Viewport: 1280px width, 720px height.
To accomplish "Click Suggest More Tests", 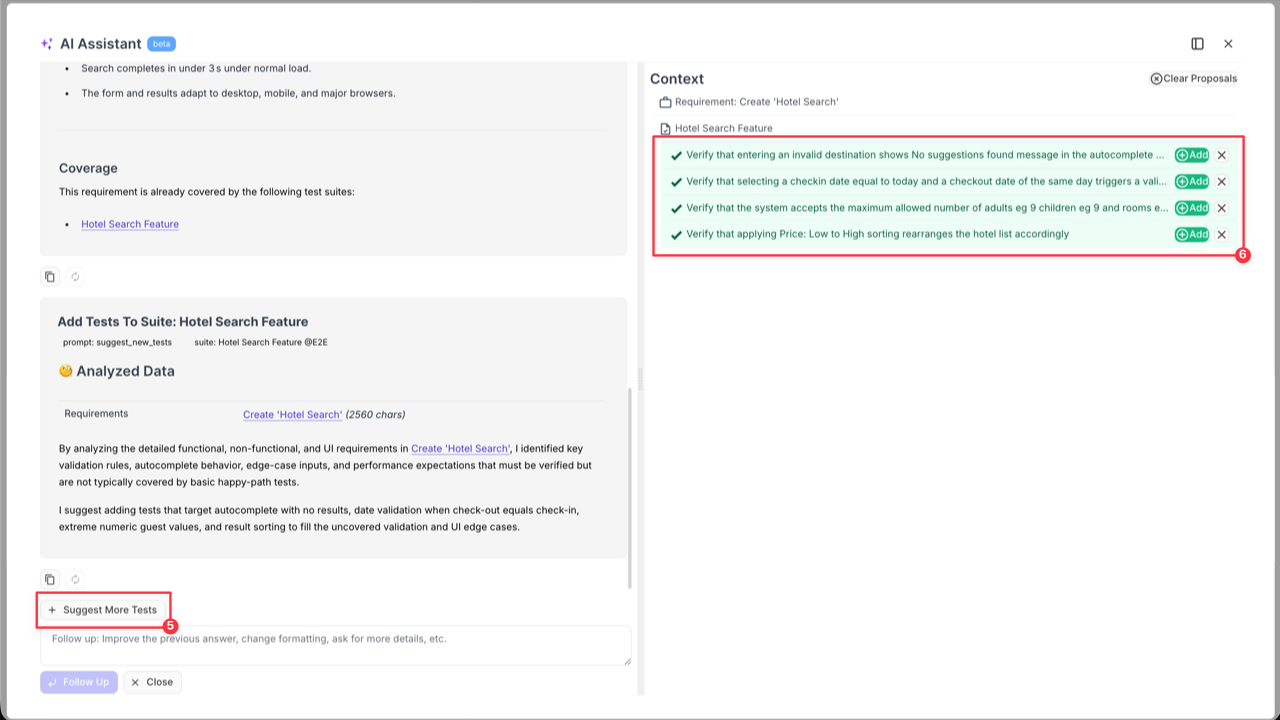I will pyautogui.click(x=103, y=609).
